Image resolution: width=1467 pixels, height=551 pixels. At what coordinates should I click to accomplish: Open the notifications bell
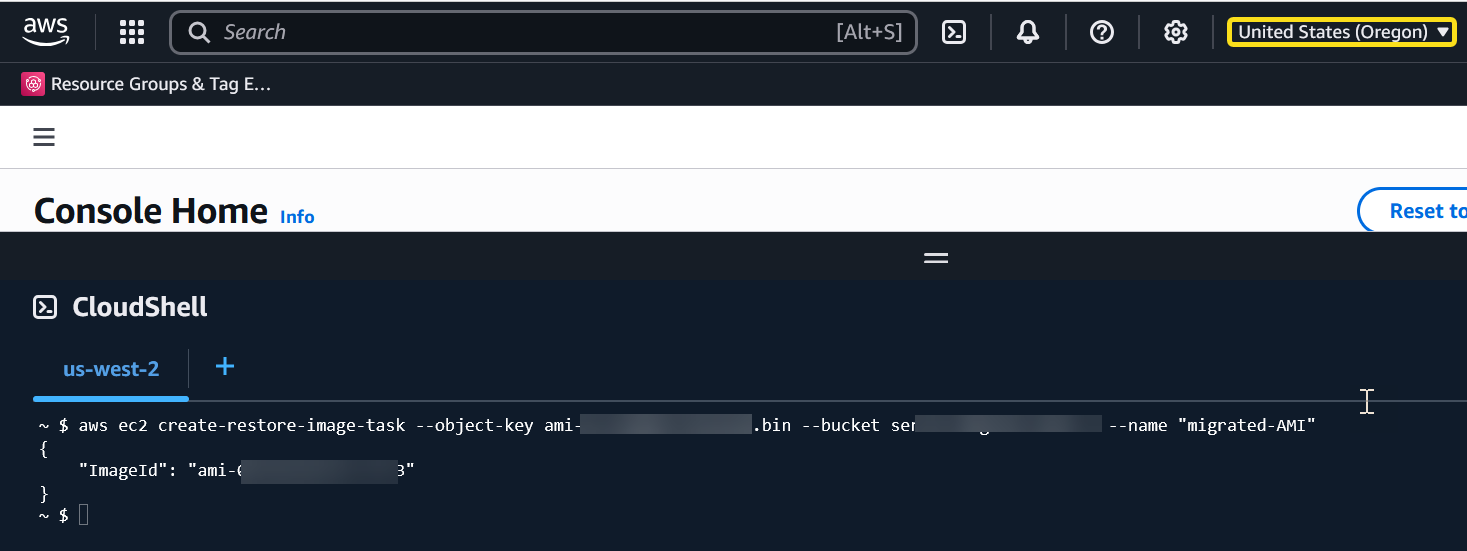pos(1028,32)
